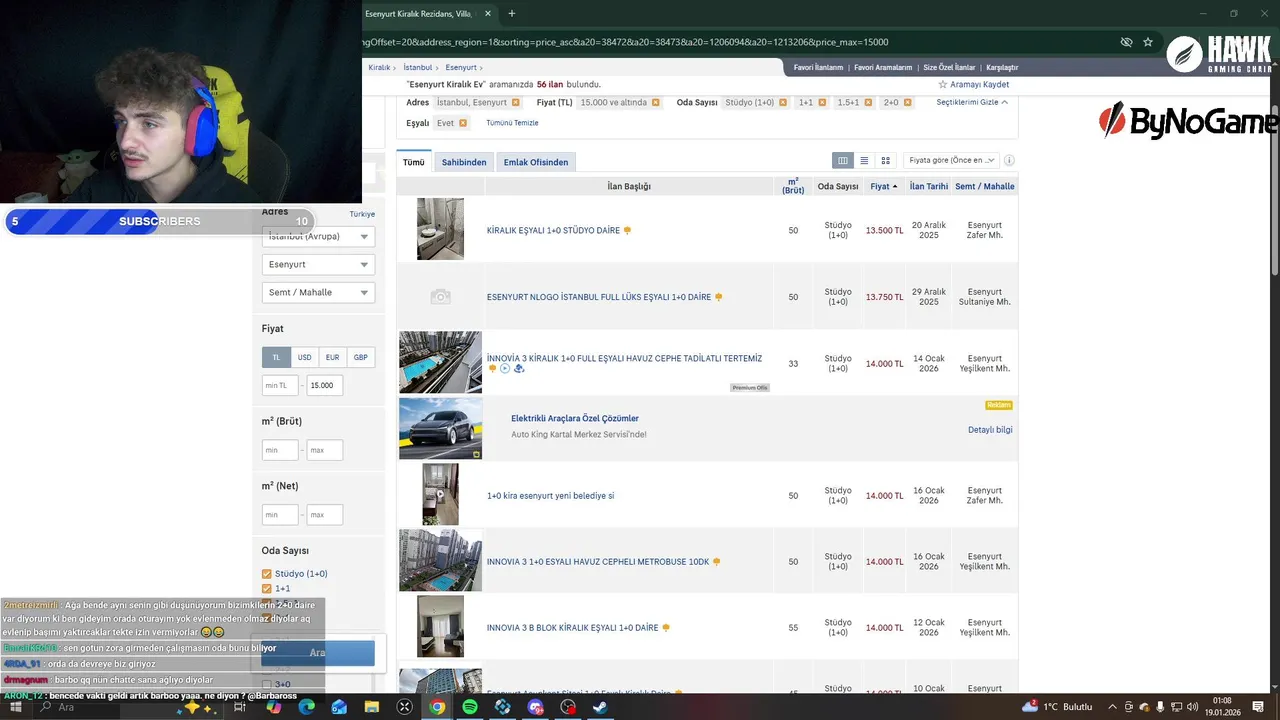
Task: Sort by the m² (Brüt) column header
Action: click(x=793, y=186)
